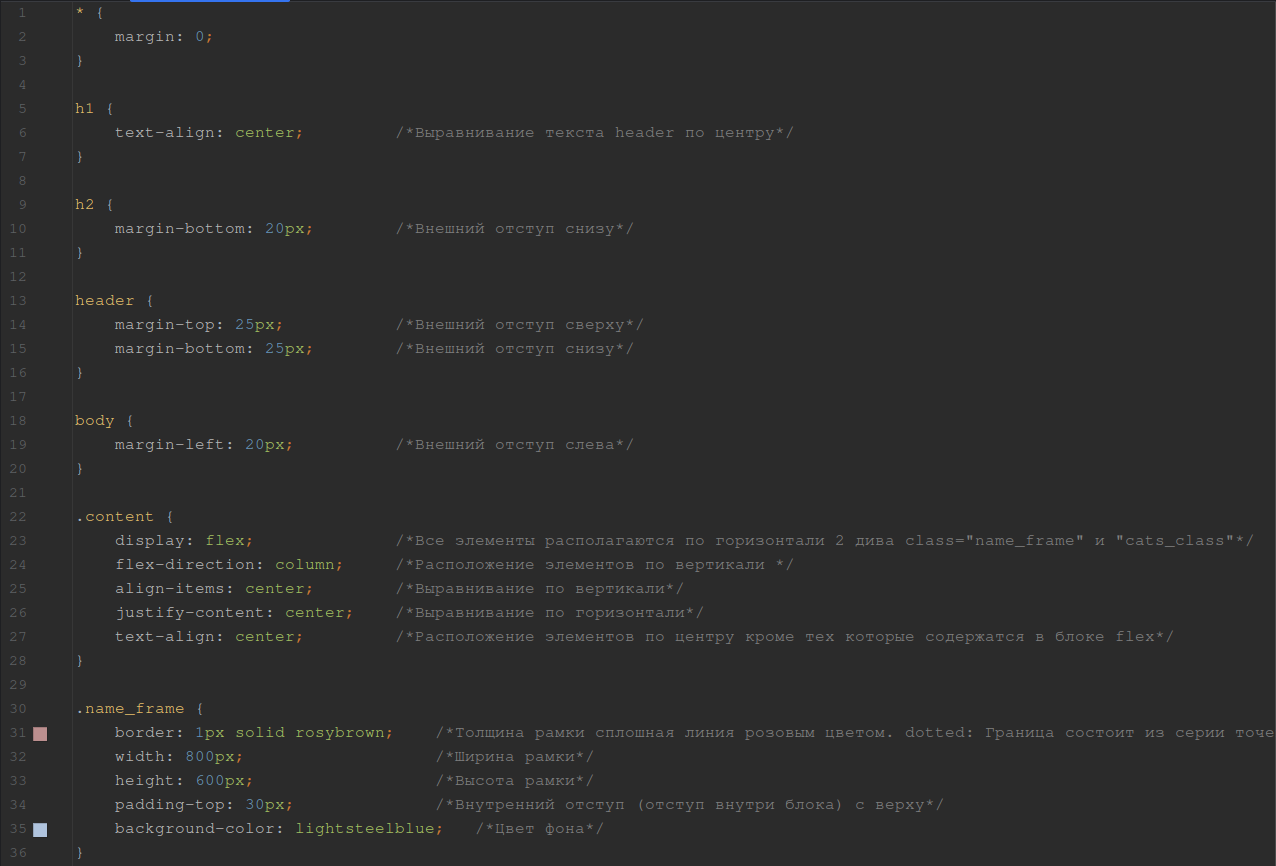Viewport: 1276px width, 866px height.
Task: Click the h2 selector
Action: click(84, 205)
